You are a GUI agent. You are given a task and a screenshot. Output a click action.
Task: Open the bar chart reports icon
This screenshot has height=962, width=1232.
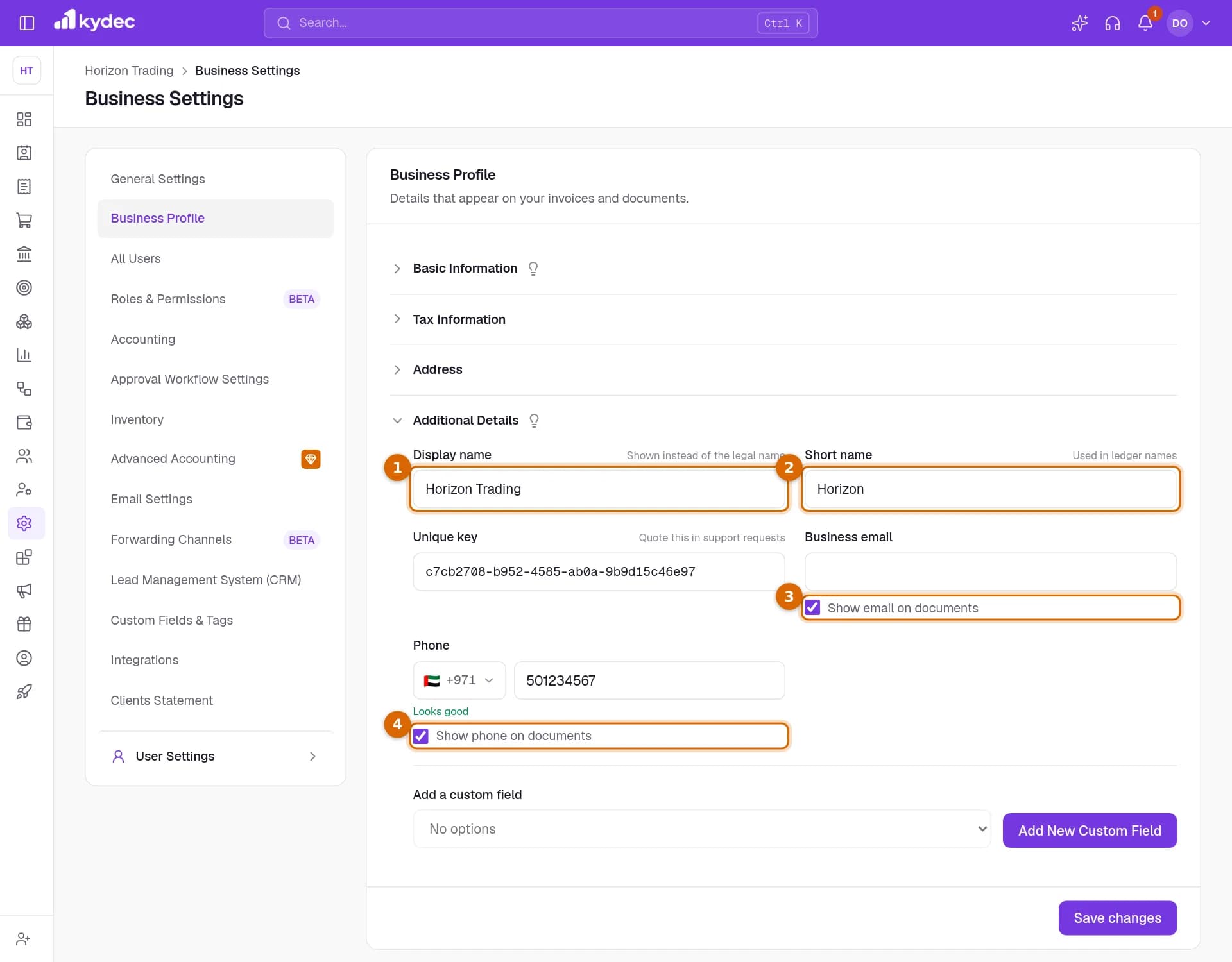tap(24, 355)
